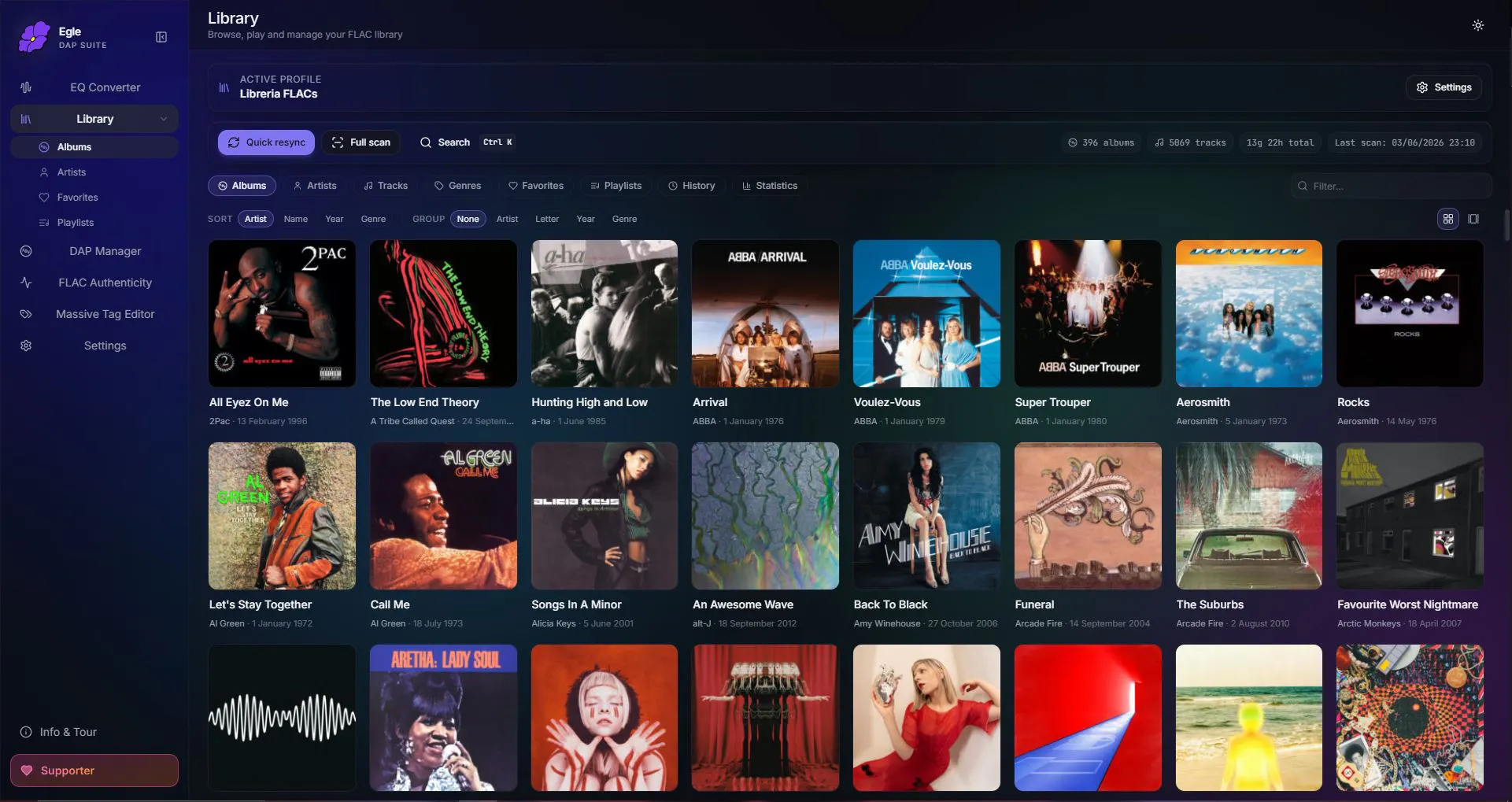Click the active profile library icon

click(224, 87)
